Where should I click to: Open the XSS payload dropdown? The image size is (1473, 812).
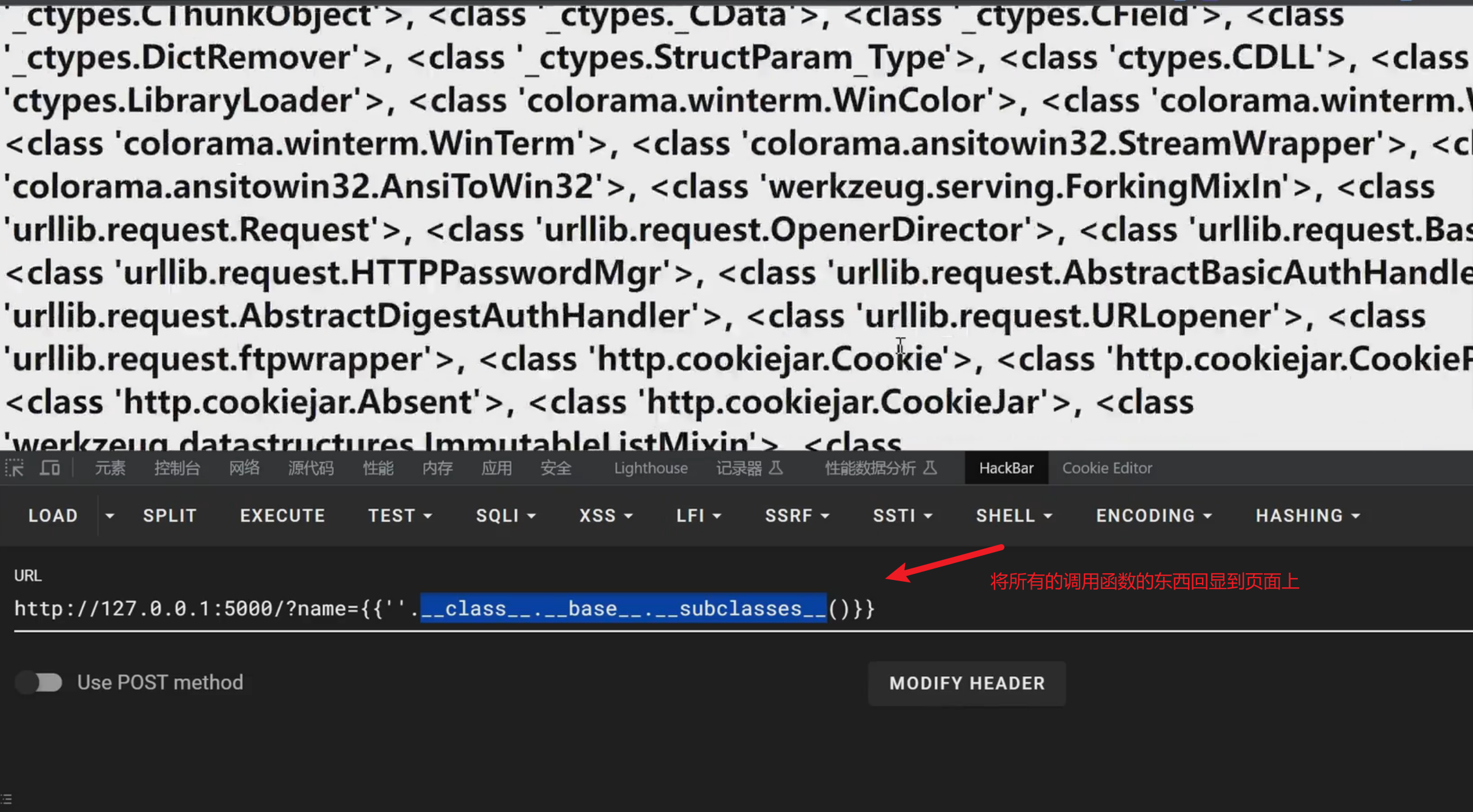(606, 516)
